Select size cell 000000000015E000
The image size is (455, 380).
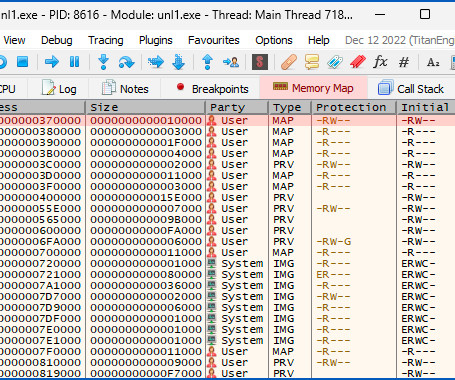pos(146,197)
